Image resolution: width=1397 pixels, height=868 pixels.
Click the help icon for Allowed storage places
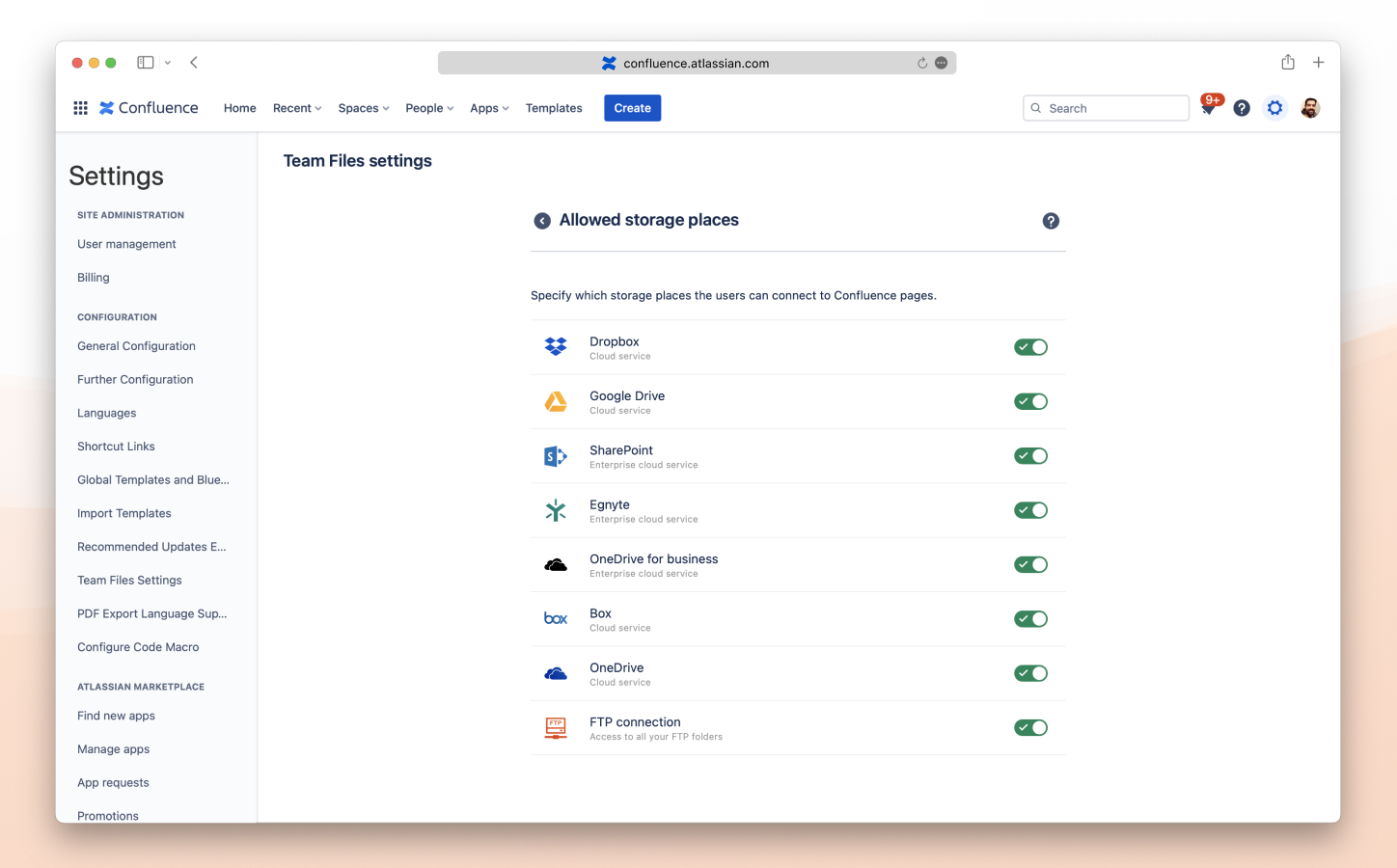(x=1051, y=221)
